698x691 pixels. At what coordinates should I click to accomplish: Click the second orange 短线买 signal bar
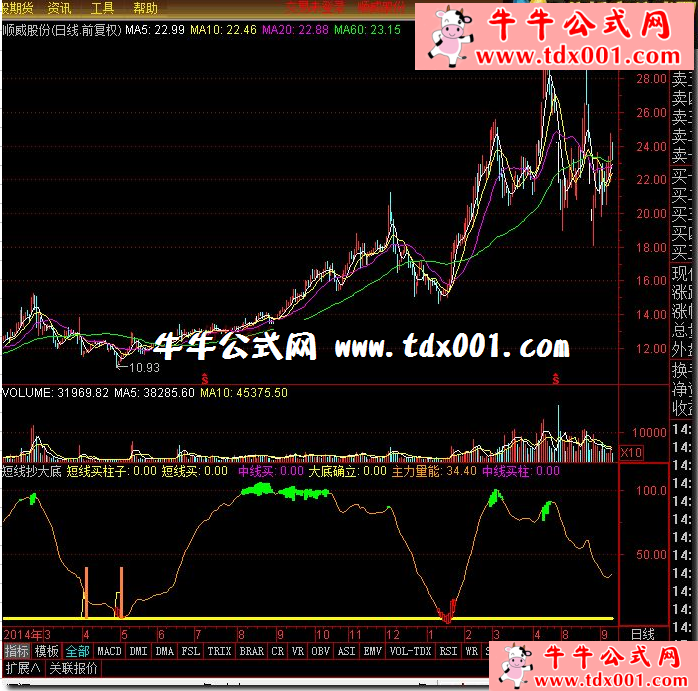click(x=122, y=593)
